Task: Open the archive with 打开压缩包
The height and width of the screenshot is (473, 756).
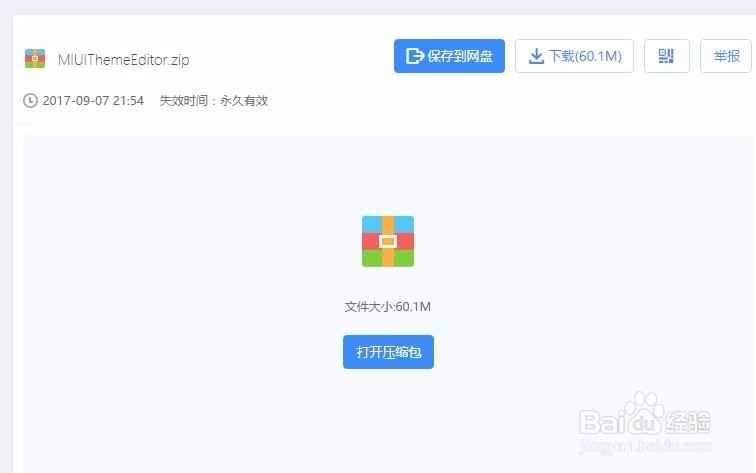Action: (389, 352)
